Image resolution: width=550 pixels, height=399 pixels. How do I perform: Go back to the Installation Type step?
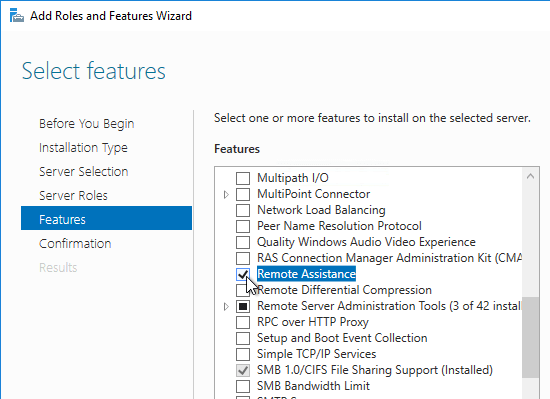(83, 148)
